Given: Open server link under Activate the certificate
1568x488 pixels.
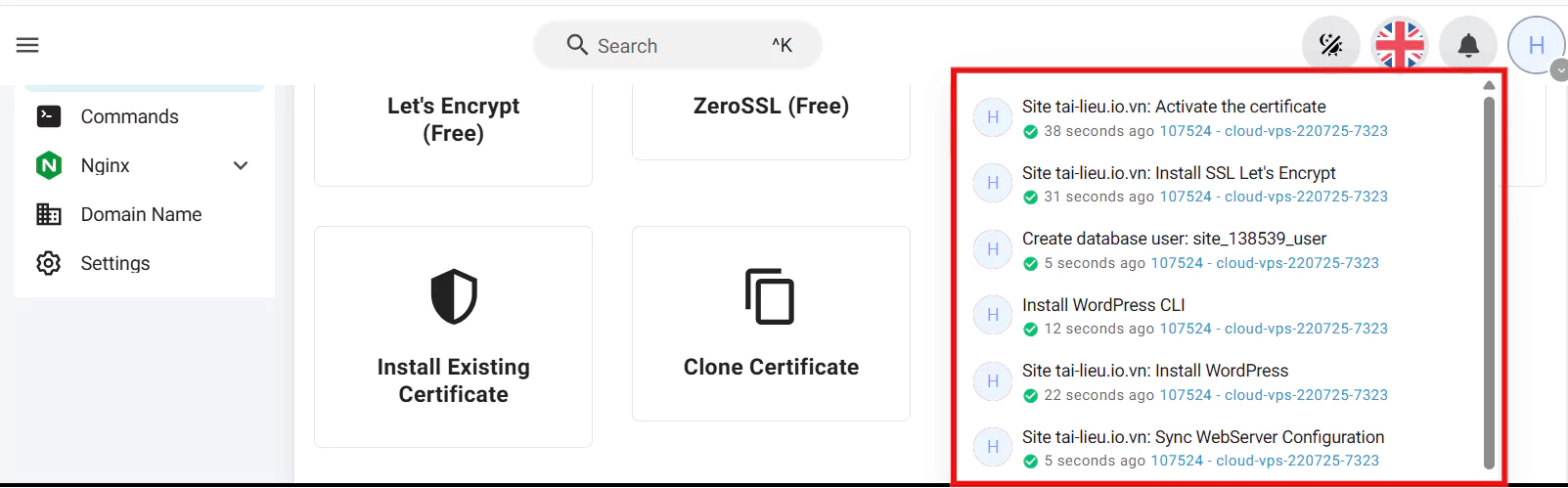Looking at the screenshot, I should coord(1273,131).
